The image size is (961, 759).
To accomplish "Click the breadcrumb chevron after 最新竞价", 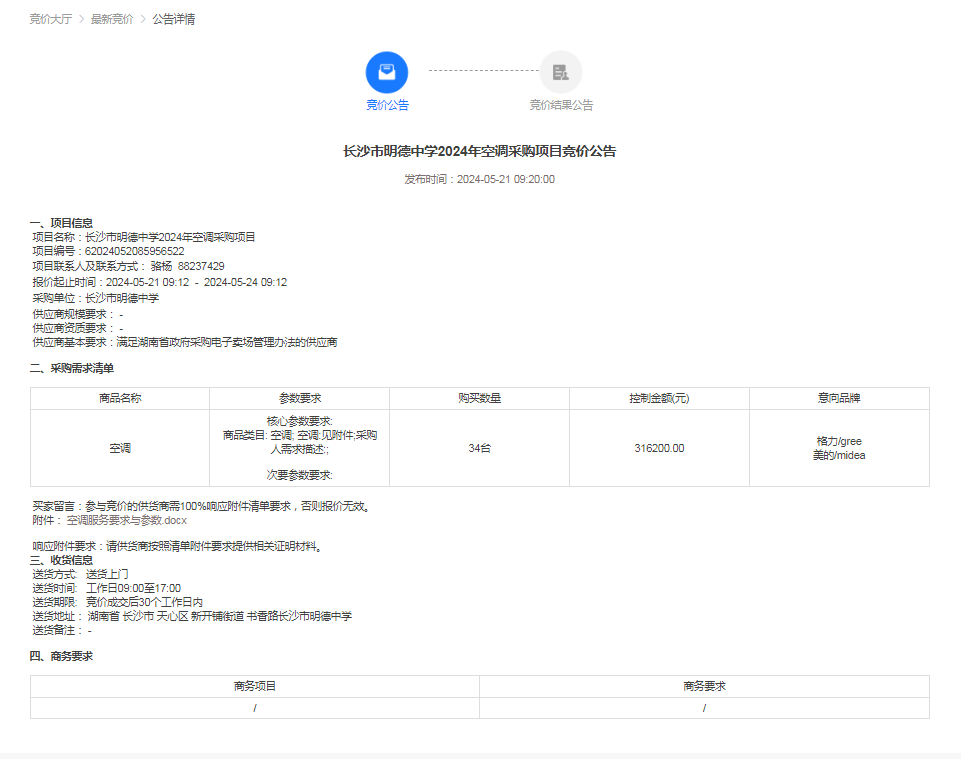I will point(143,19).
